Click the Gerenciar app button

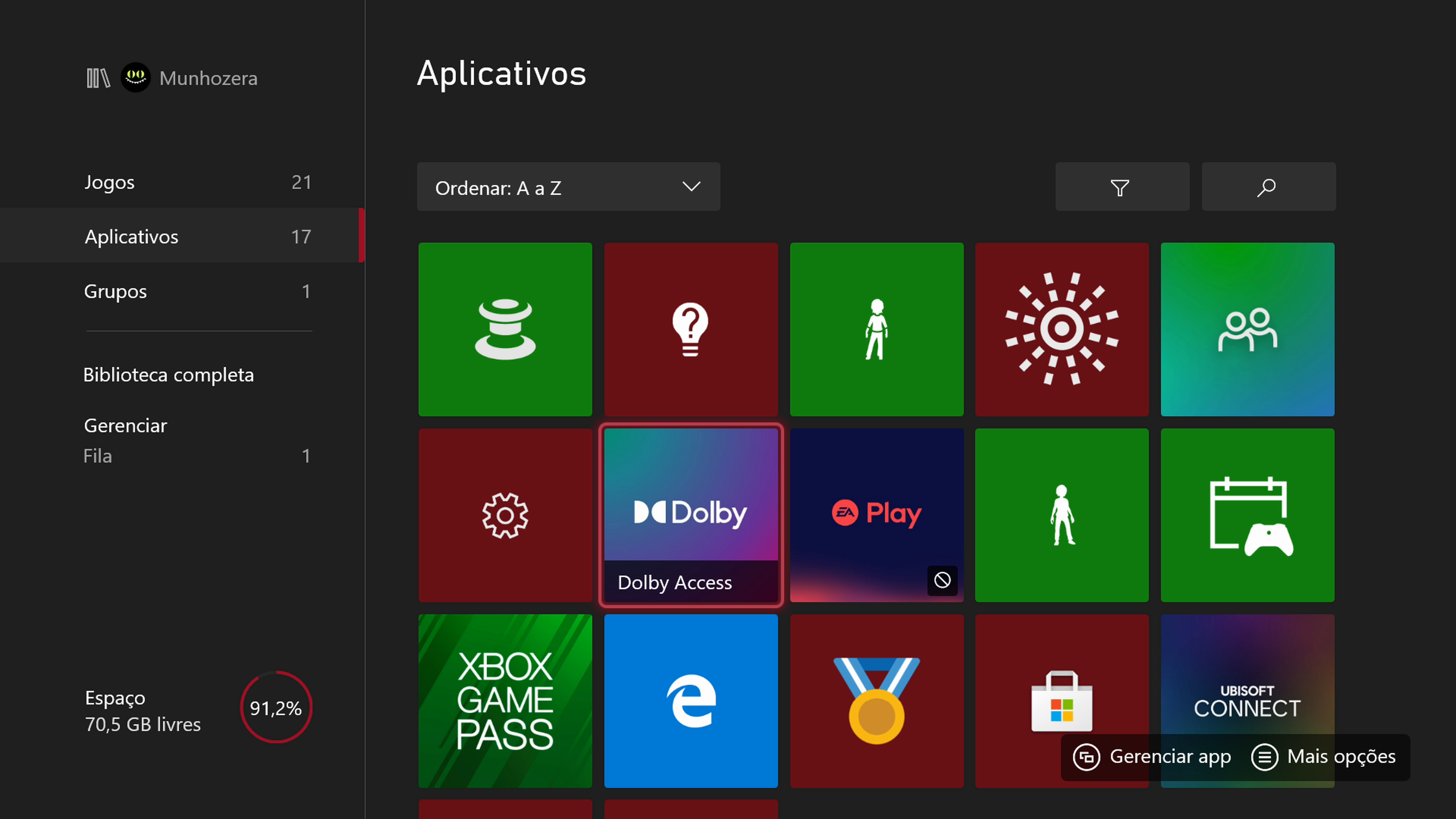(1153, 757)
